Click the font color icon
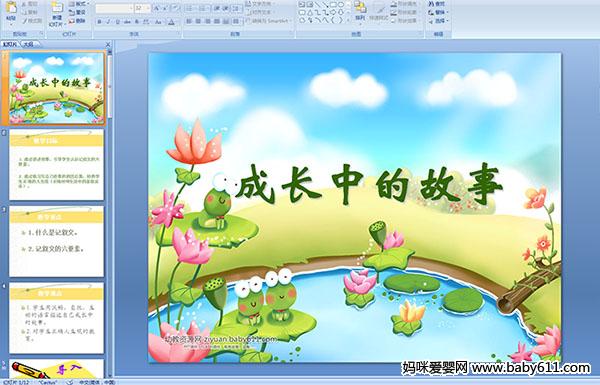Viewport: 600px width, 385px height. coord(171,22)
